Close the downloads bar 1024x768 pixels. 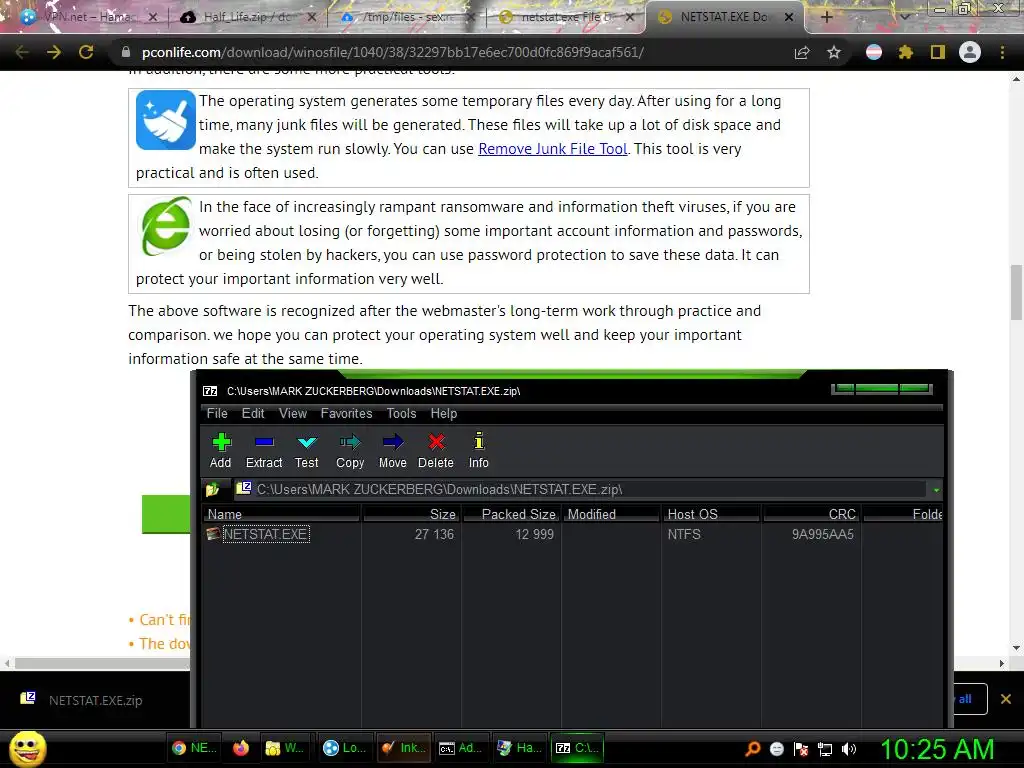pos(1006,699)
